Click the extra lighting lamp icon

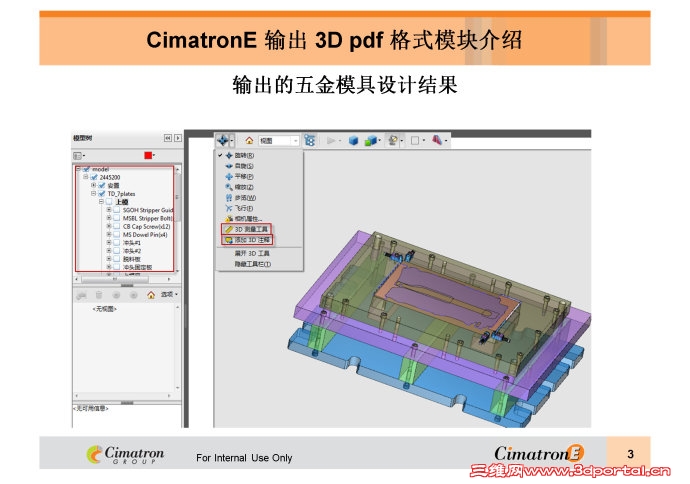click(x=393, y=140)
